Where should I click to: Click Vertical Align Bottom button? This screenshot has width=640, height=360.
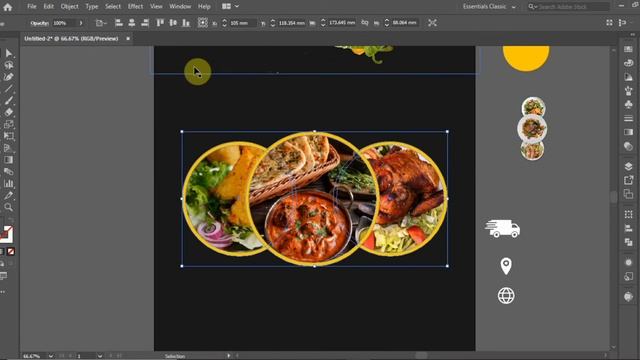pyautogui.click(x=186, y=23)
